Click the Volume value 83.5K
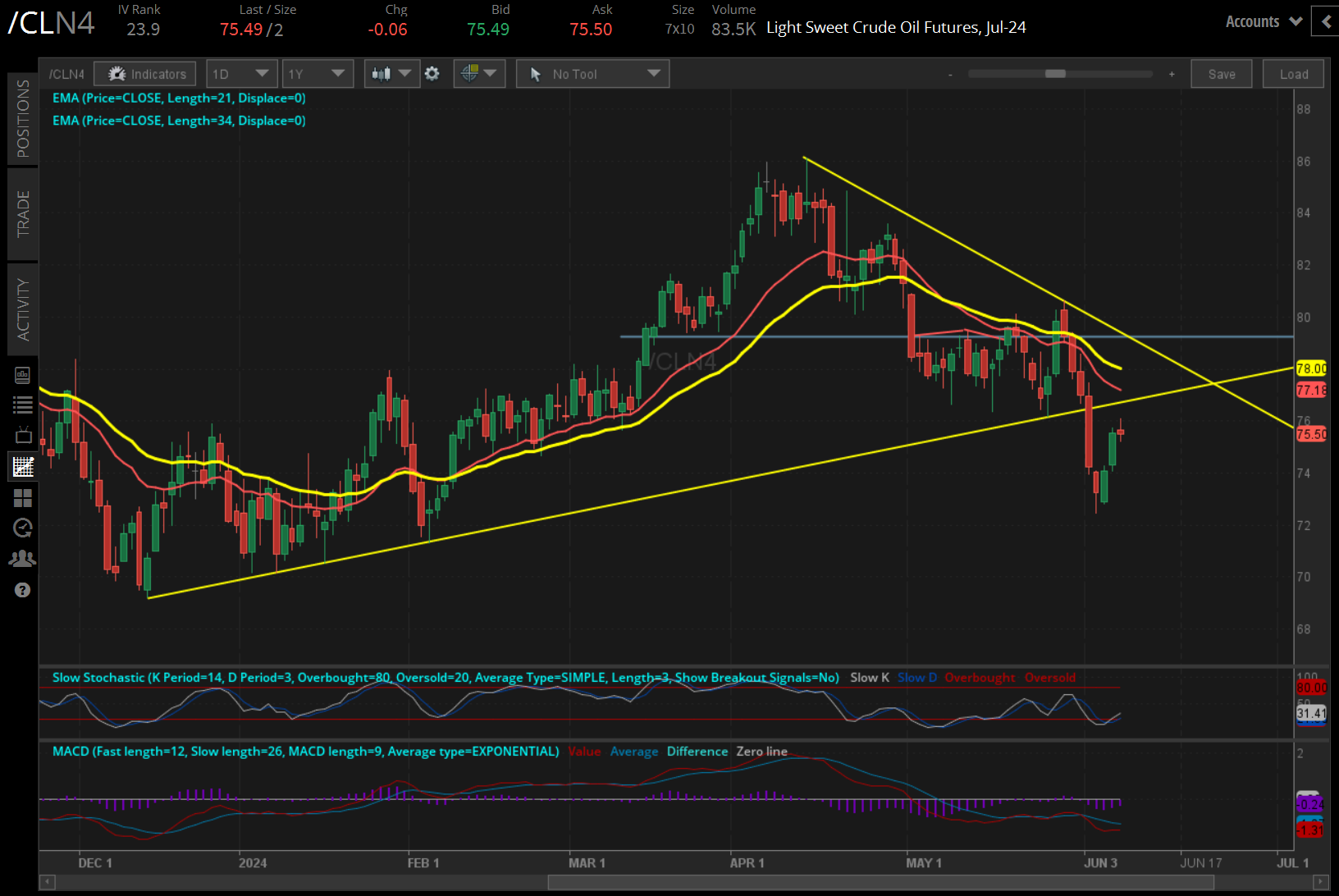Image resolution: width=1339 pixels, height=896 pixels. [733, 30]
